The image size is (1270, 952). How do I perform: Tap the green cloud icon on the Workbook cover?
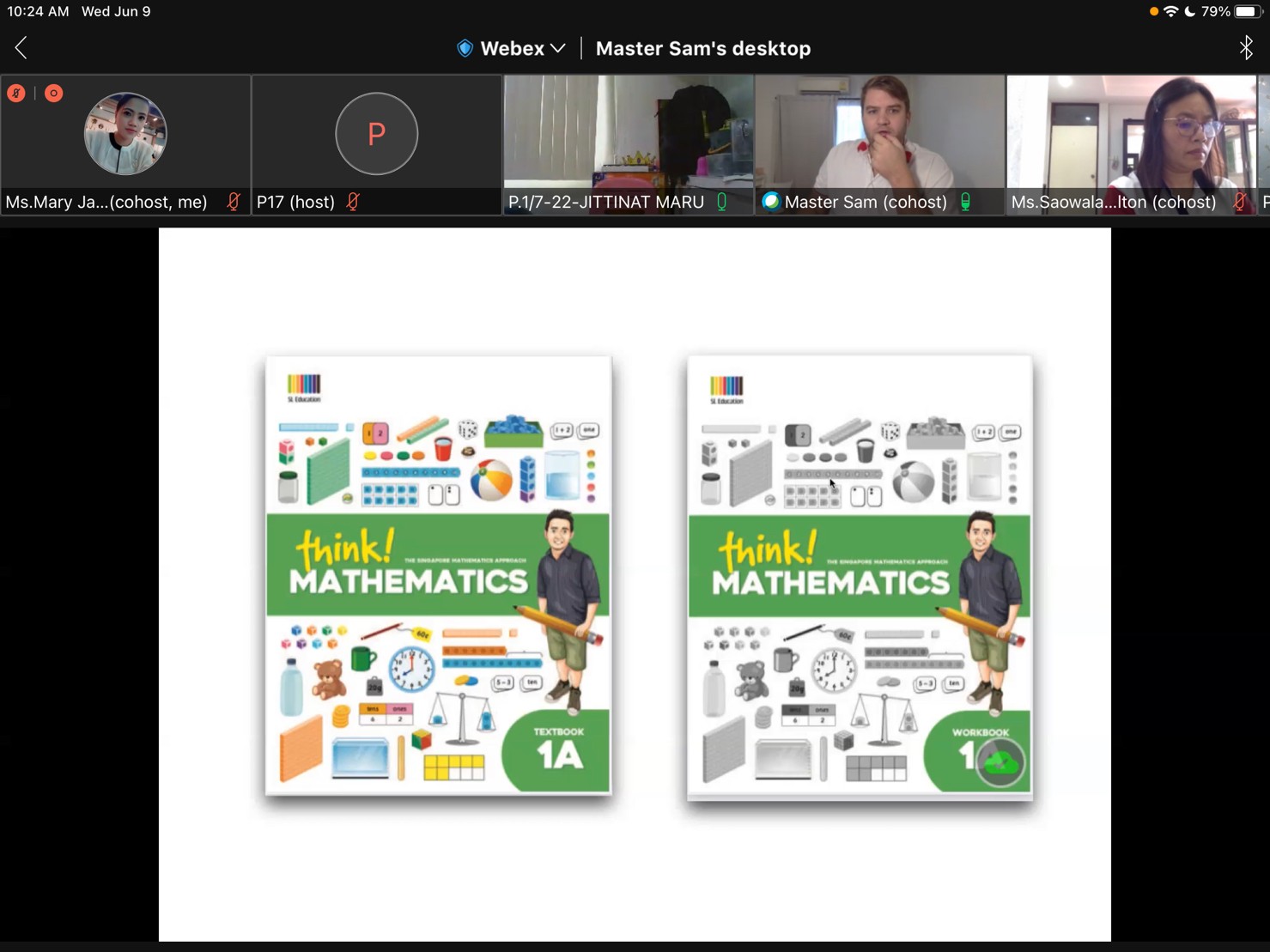point(1000,761)
